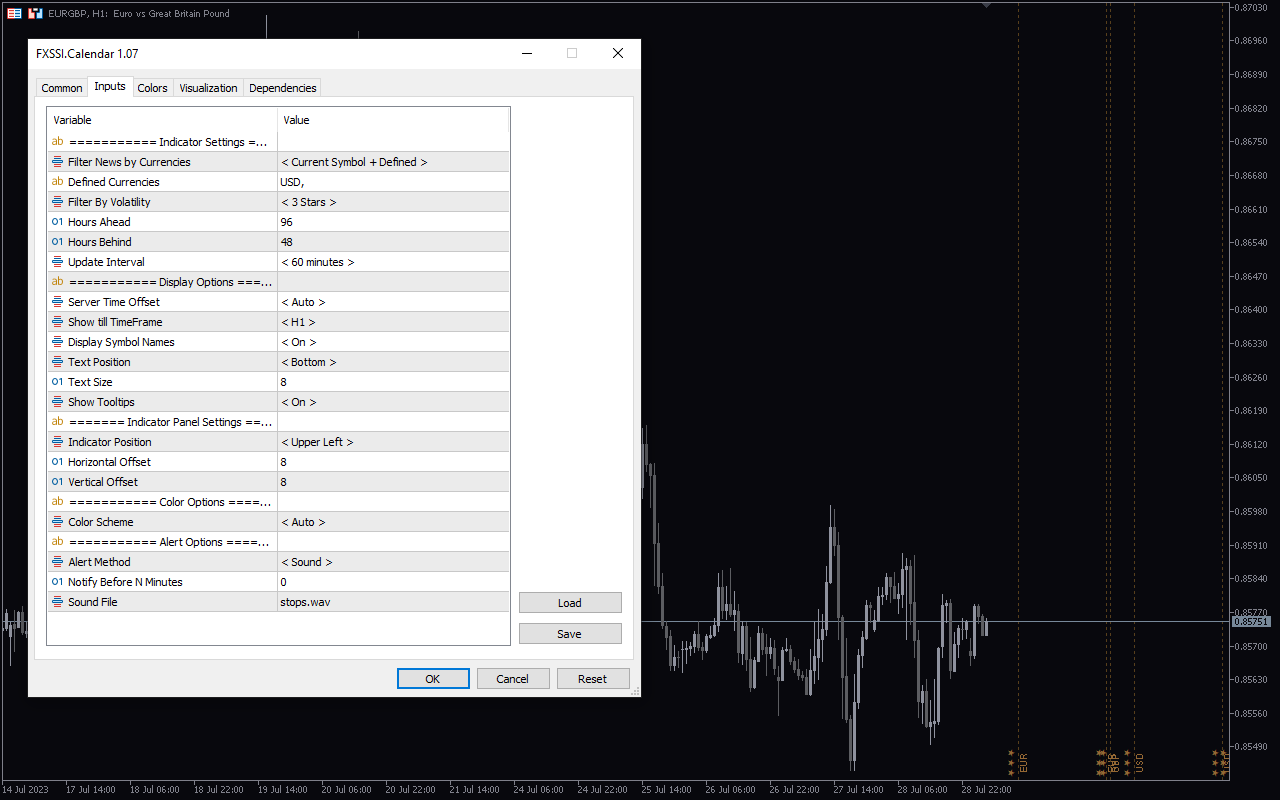Open Filter News by Currencies value dropdown
Screen dimensions: 1280x800
click(x=394, y=162)
